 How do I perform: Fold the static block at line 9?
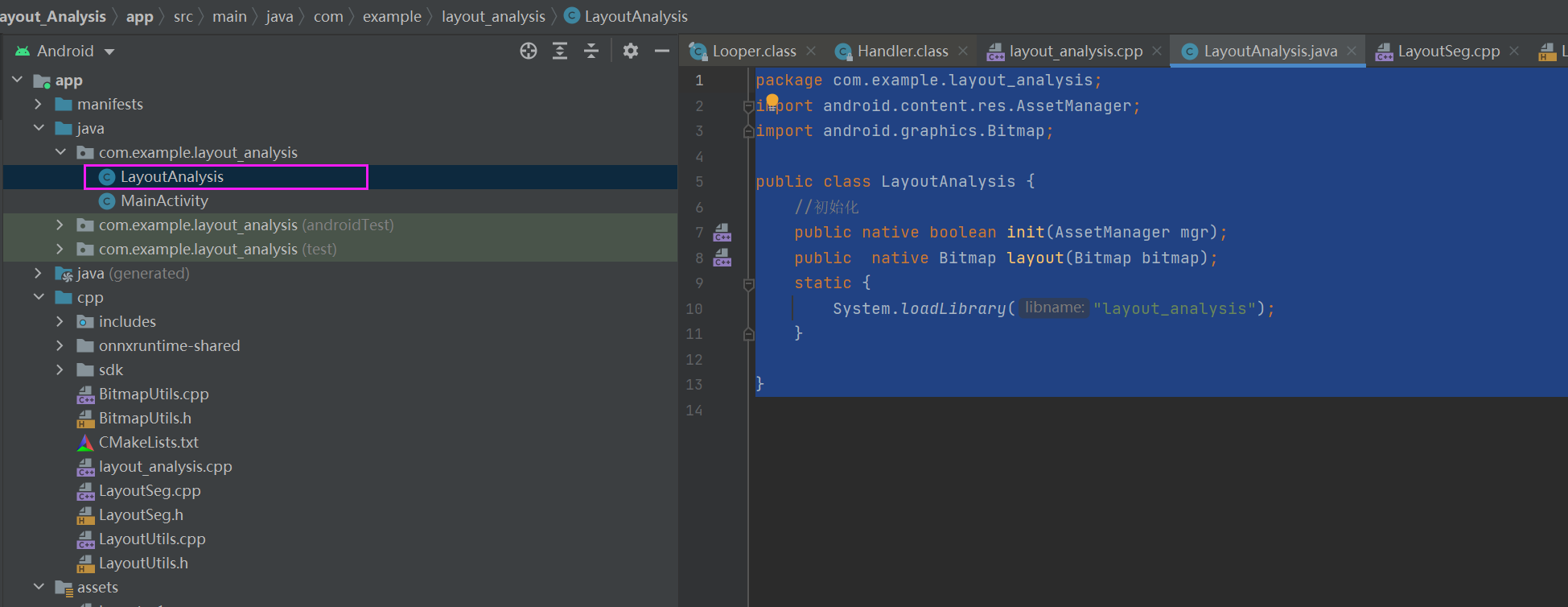[748, 283]
